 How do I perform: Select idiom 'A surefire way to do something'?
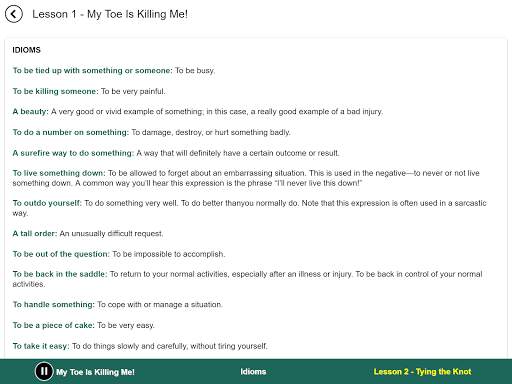pos(73,153)
